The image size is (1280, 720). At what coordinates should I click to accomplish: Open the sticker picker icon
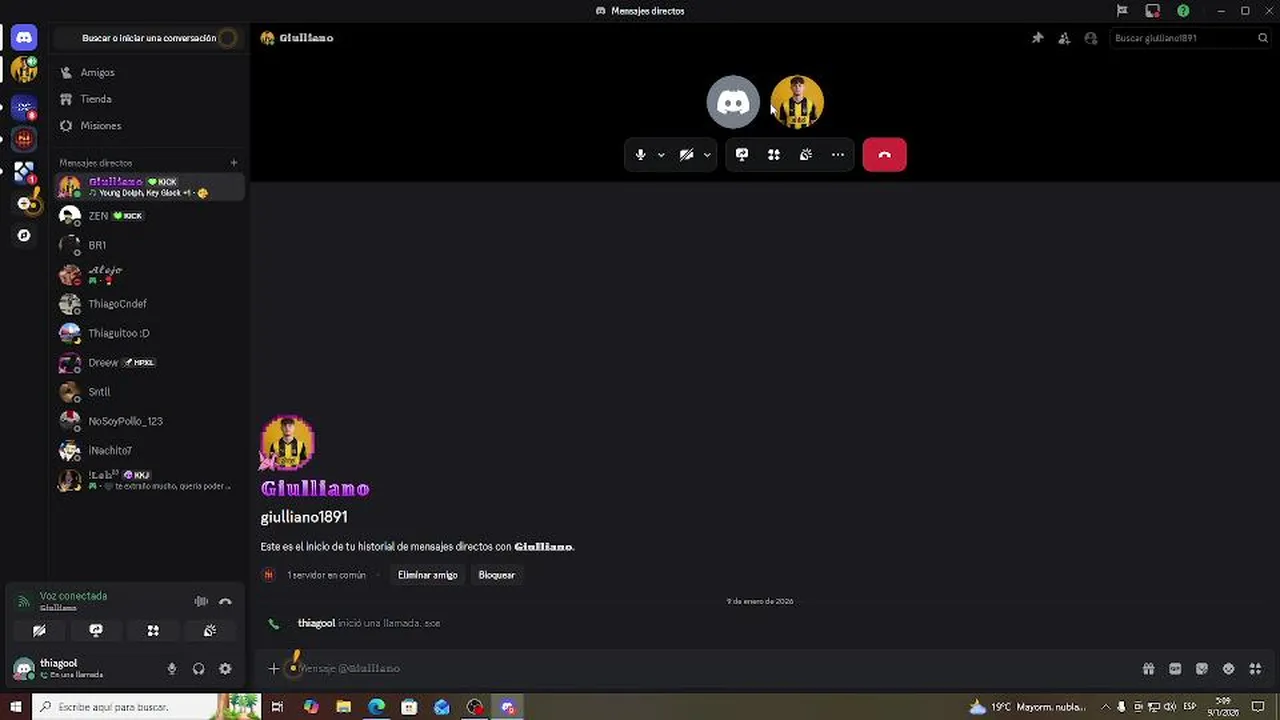pyautogui.click(x=1202, y=669)
